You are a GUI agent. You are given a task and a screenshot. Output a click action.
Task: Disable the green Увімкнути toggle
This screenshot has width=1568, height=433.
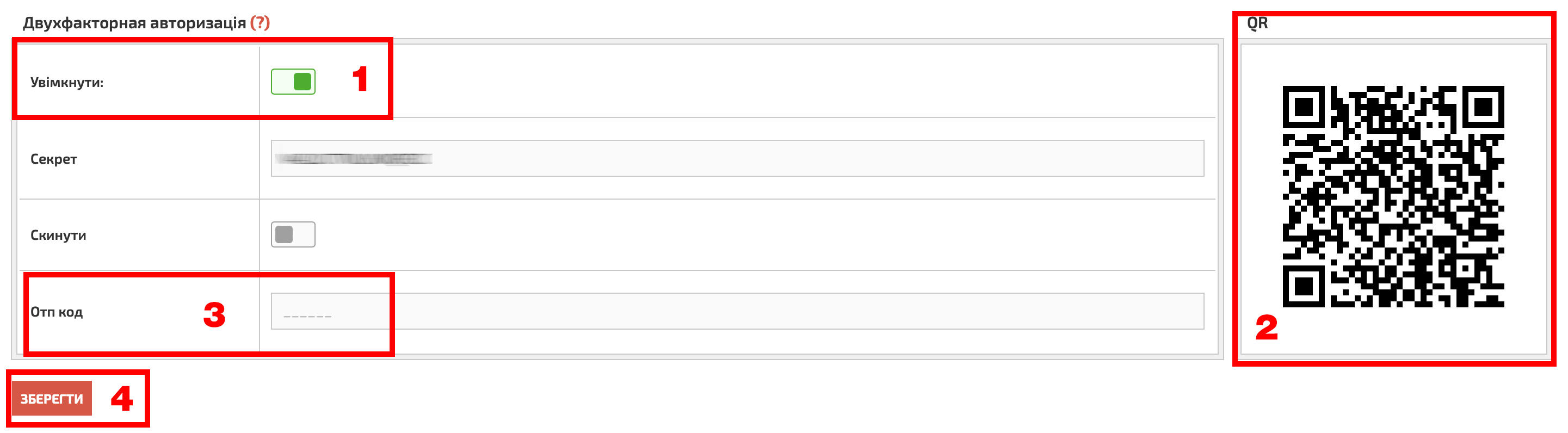click(x=293, y=82)
